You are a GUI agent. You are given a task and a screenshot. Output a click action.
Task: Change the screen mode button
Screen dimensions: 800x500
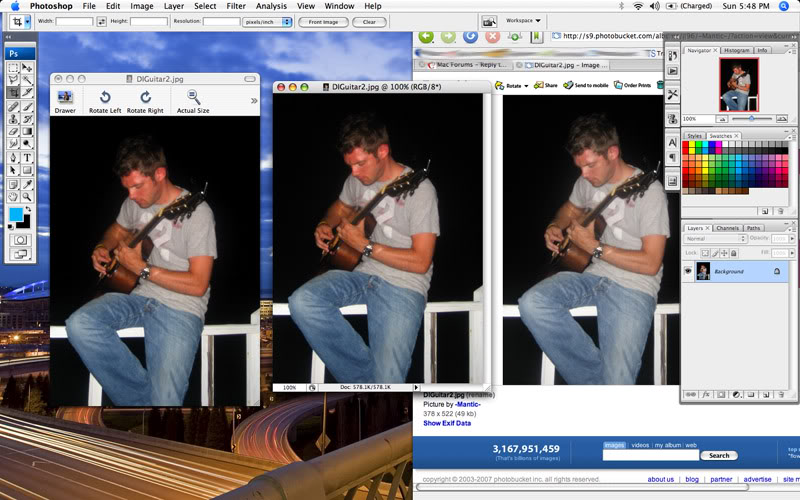[x=20, y=254]
